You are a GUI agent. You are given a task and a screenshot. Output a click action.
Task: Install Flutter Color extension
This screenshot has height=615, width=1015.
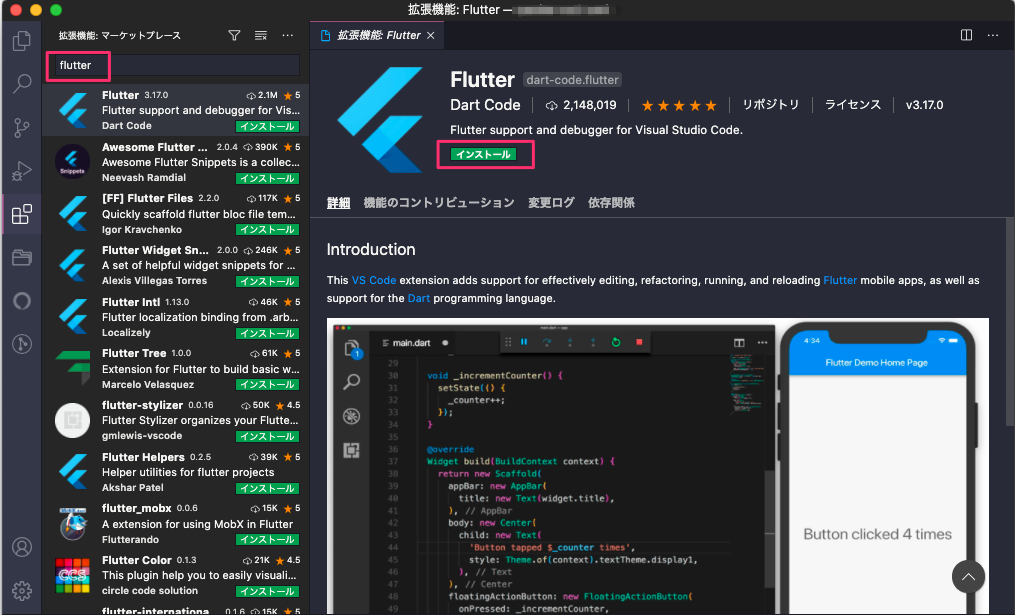[267, 592]
